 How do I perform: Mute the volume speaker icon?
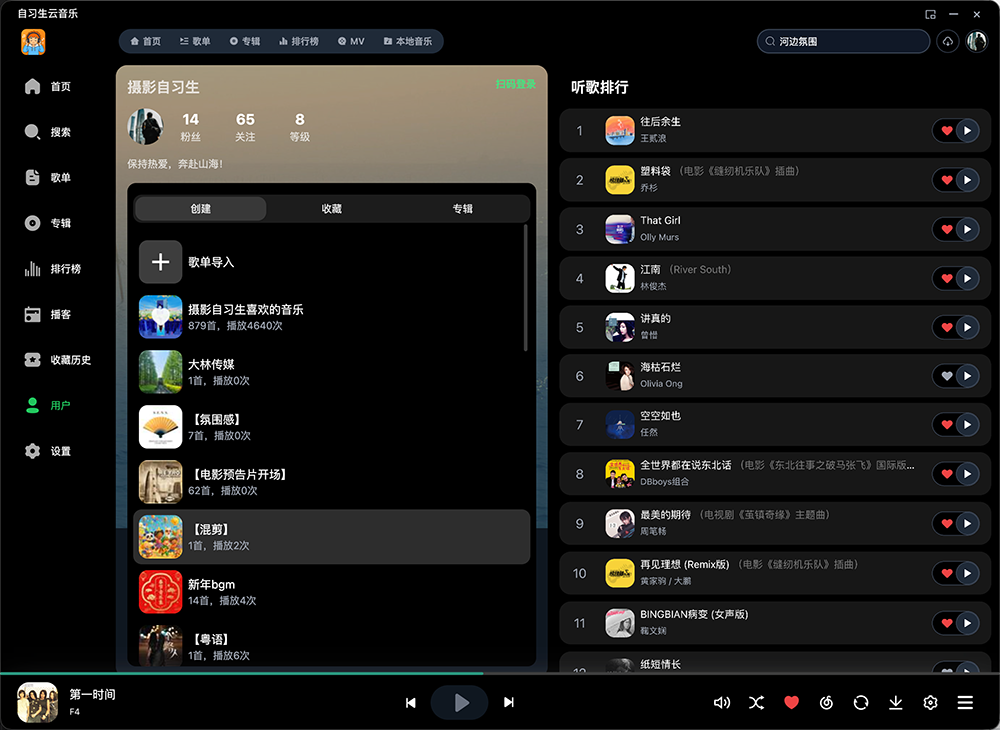pos(721,703)
